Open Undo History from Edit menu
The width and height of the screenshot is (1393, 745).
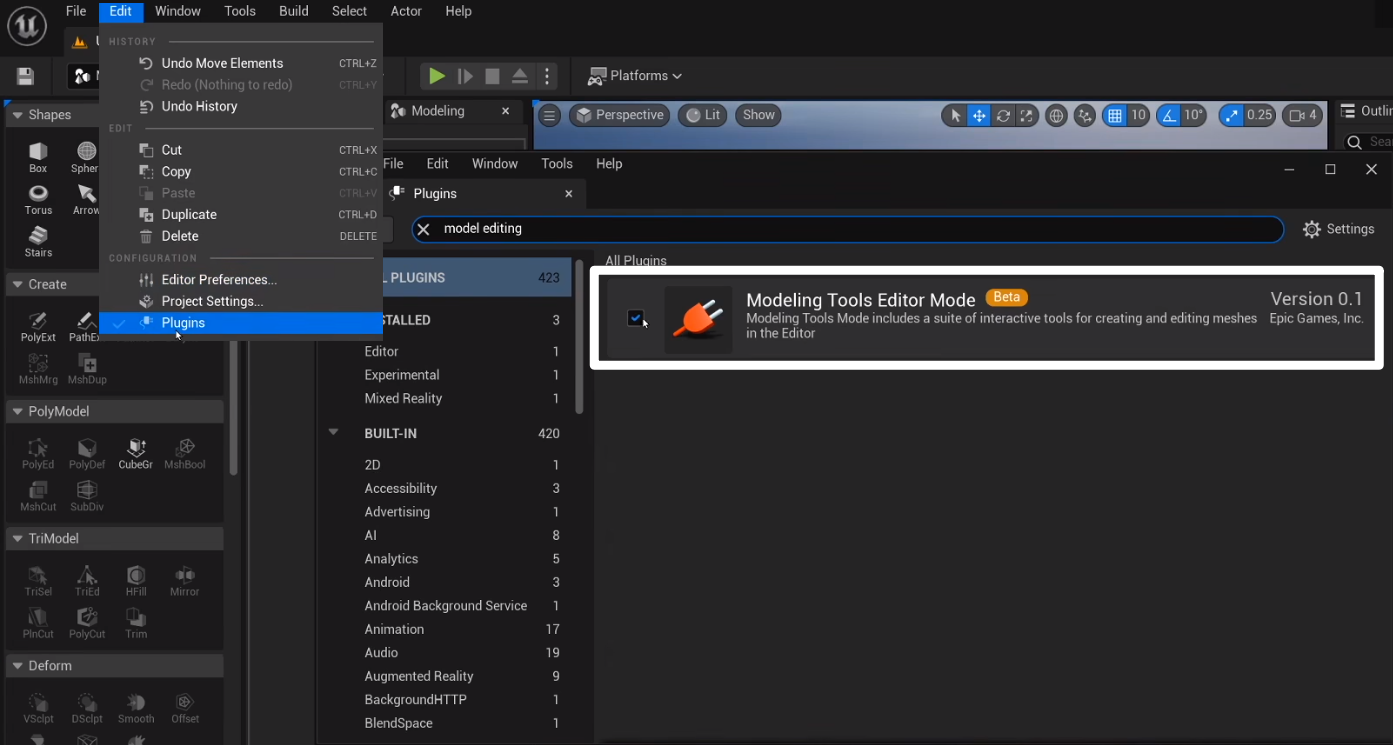[241, 106]
